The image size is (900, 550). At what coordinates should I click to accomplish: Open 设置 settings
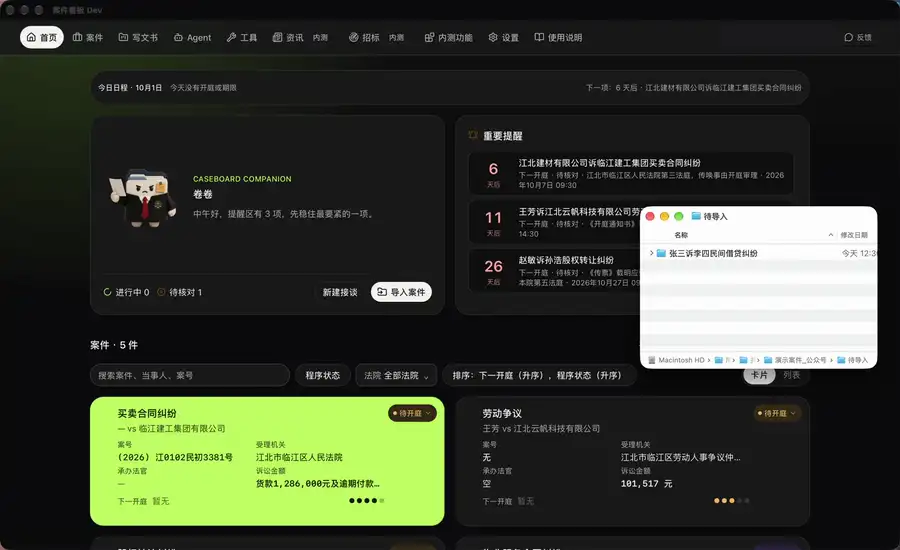503,37
